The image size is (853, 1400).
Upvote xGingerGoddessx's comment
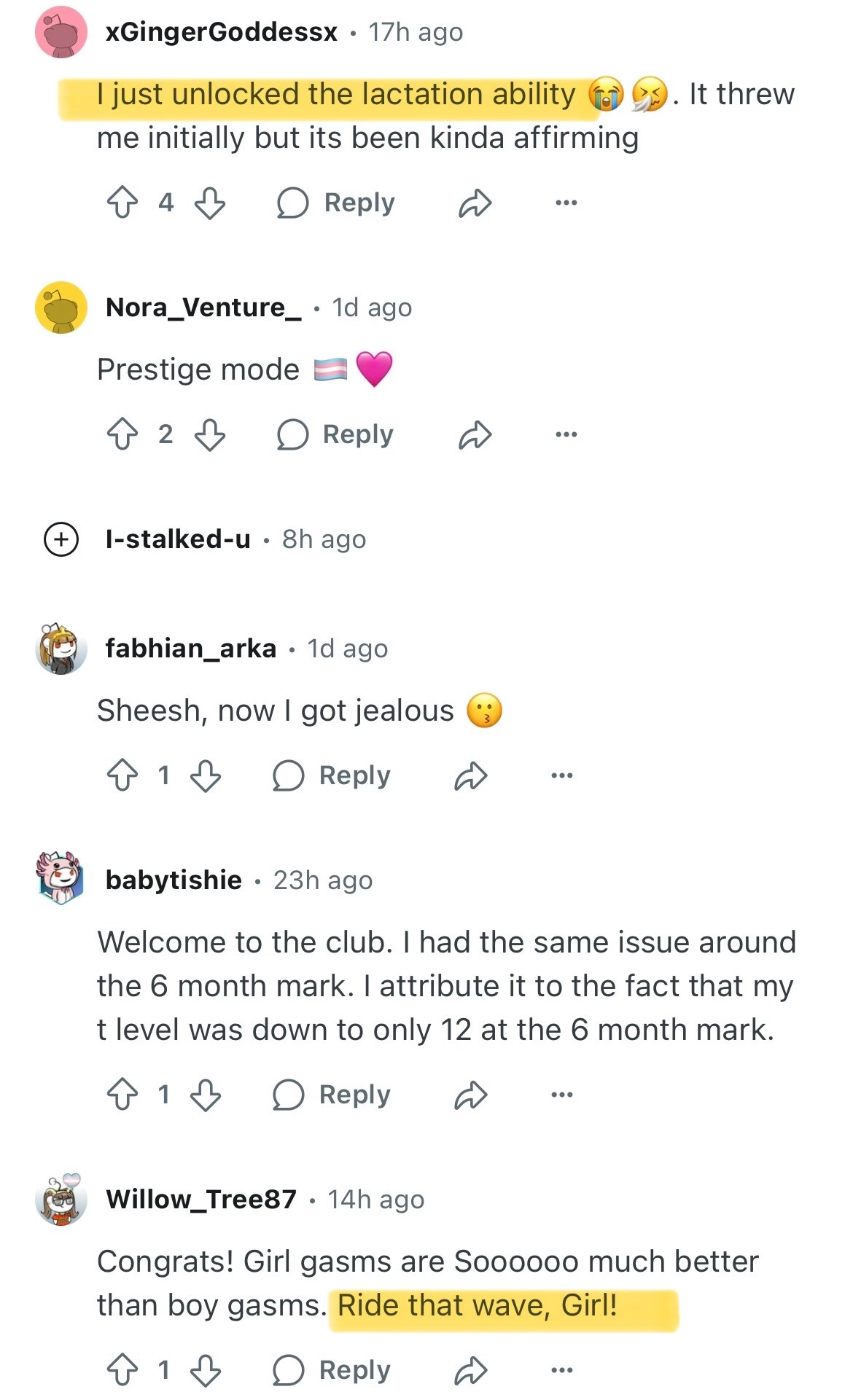pos(122,203)
